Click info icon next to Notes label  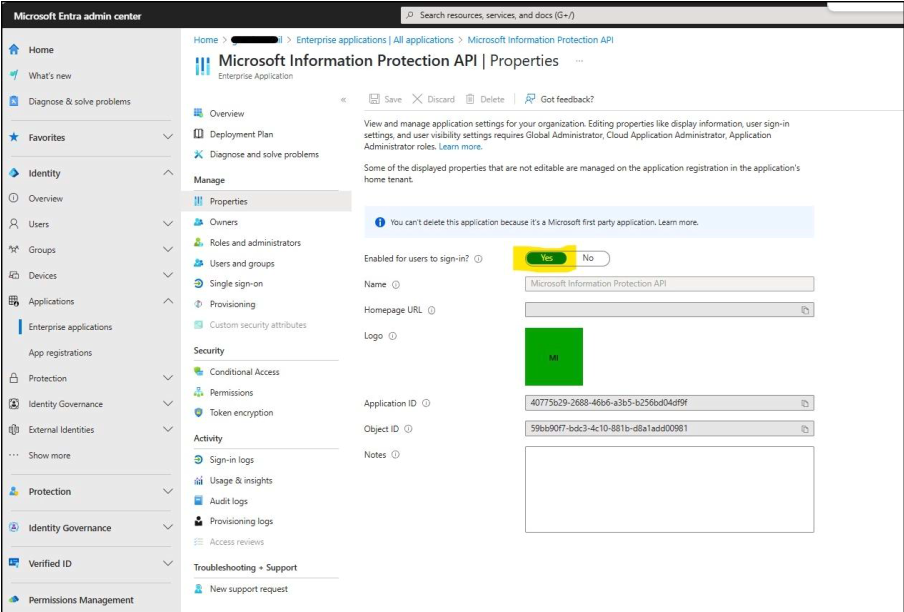click(396, 454)
